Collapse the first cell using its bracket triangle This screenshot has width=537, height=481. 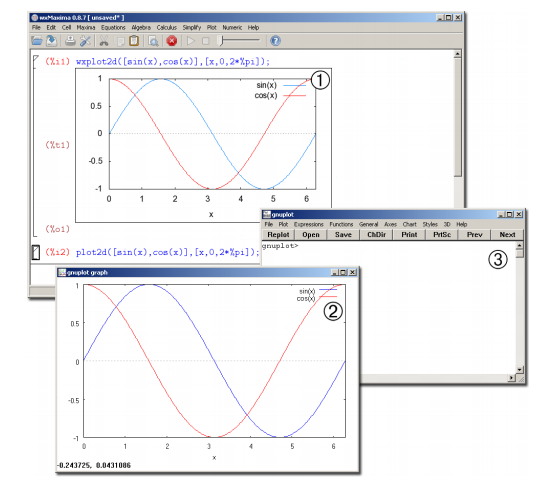(x=36, y=59)
